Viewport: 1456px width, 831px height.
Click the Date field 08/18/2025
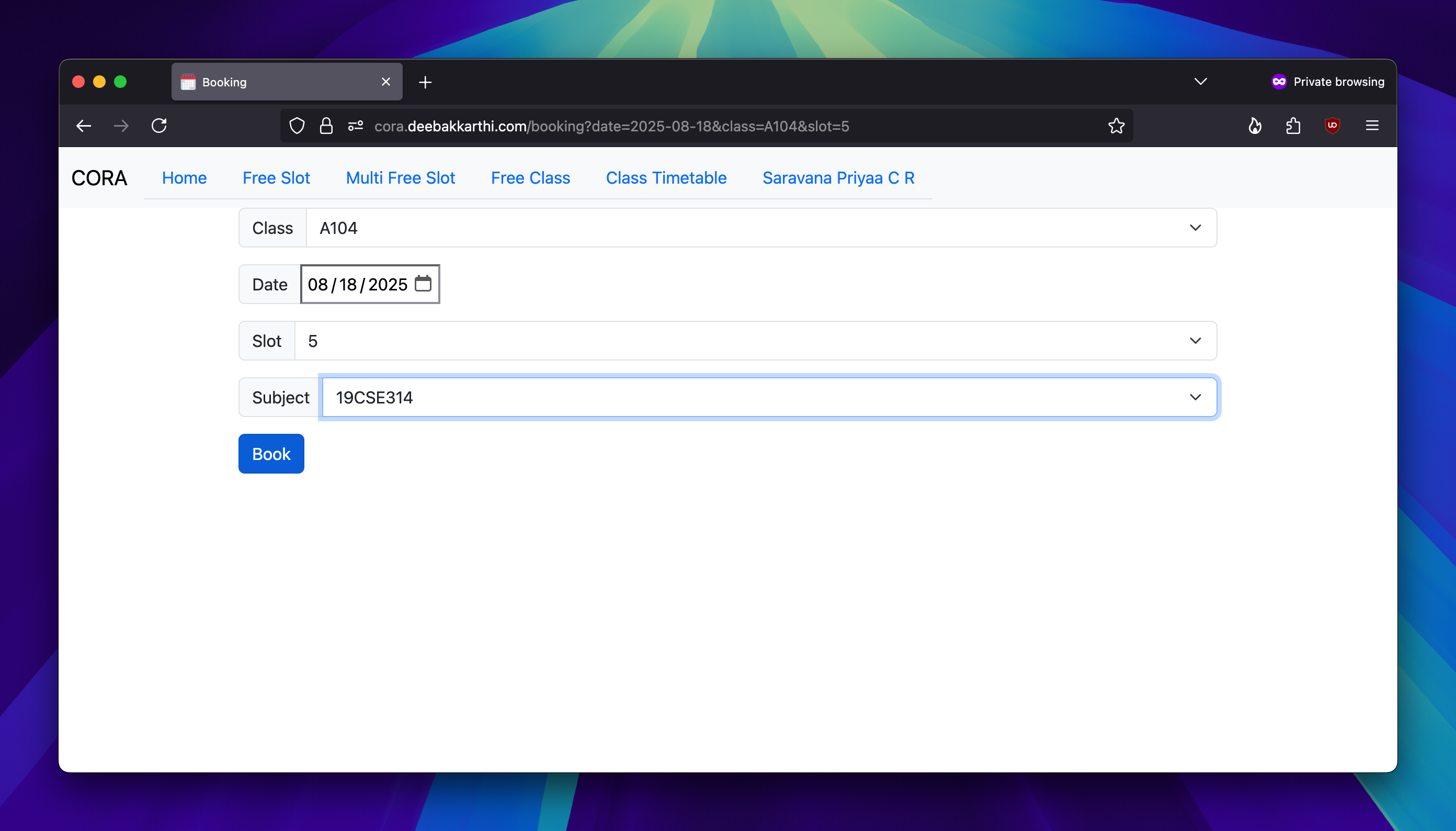[370, 284]
